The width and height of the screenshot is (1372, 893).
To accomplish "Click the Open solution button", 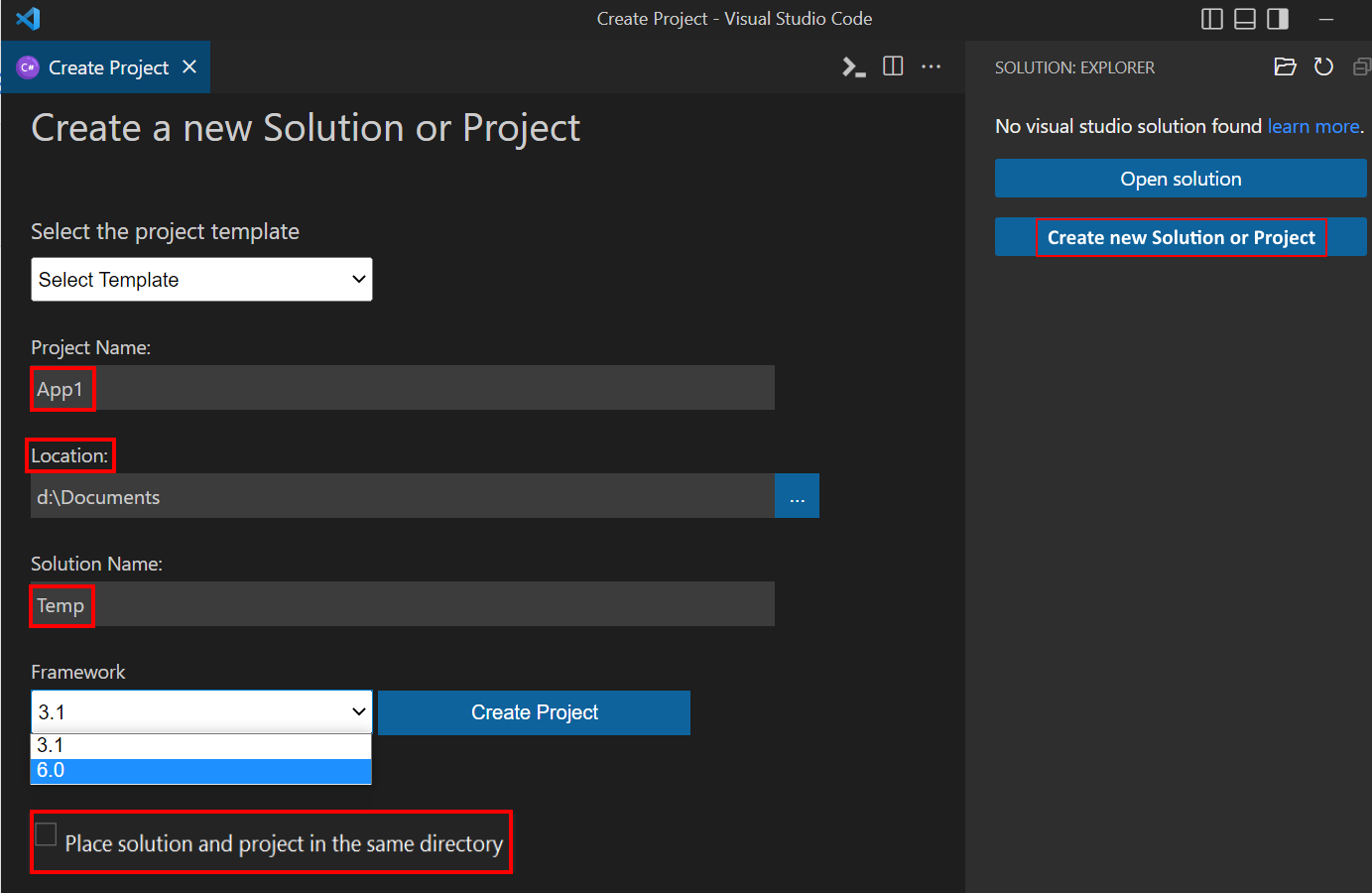I will coord(1180,178).
